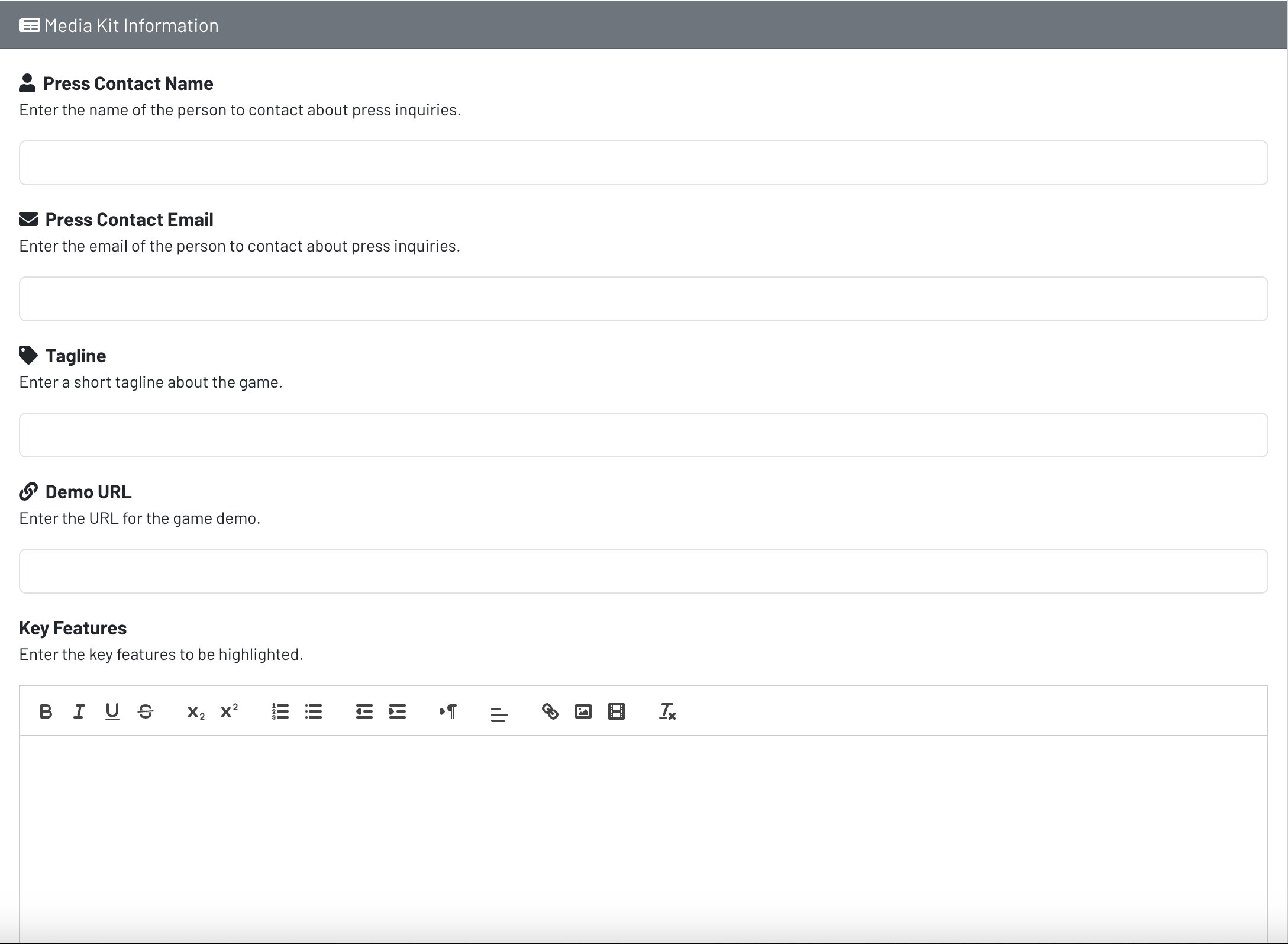The image size is (1288, 944).
Task: Decrease paragraph indent
Action: click(x=363, y=711)
